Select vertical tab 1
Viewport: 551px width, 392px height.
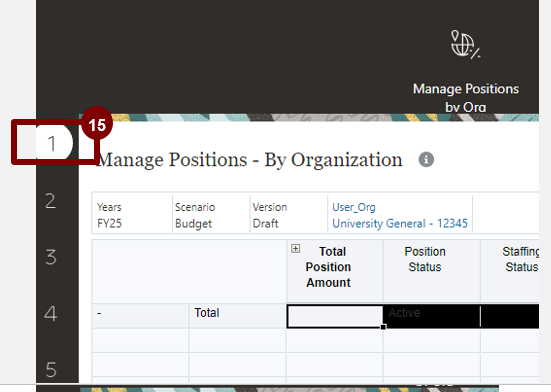click(51, 143)
